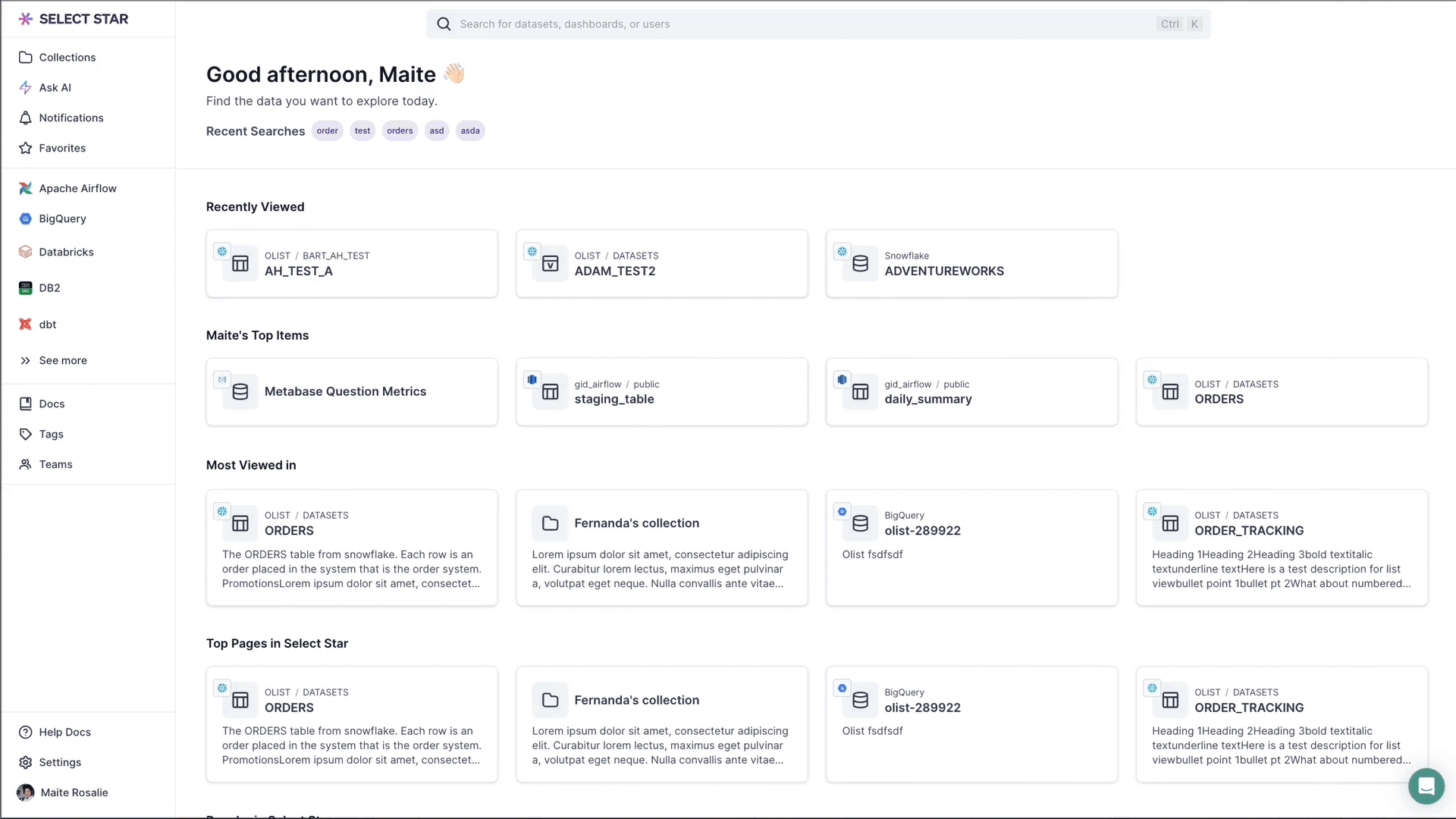Click Maite Rosalie's profile avatar
Screen dimensions: 1456x819
pos(26,793)
